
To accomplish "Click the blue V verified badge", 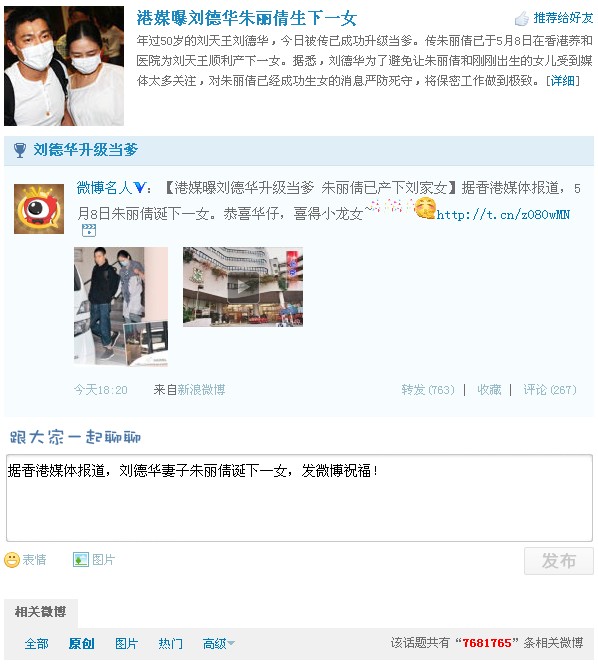I will 139,187.
